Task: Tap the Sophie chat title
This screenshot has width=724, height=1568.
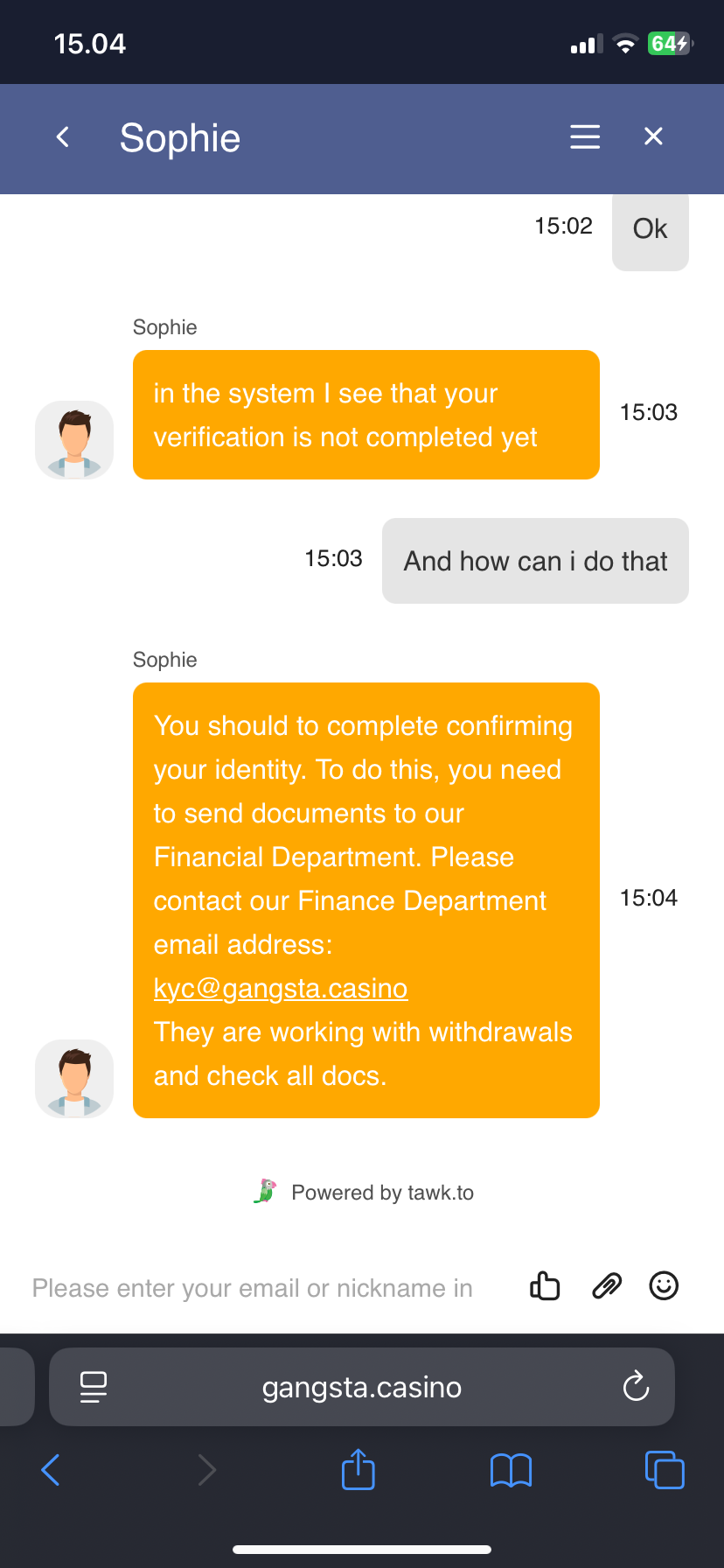Action: [180, 138]
